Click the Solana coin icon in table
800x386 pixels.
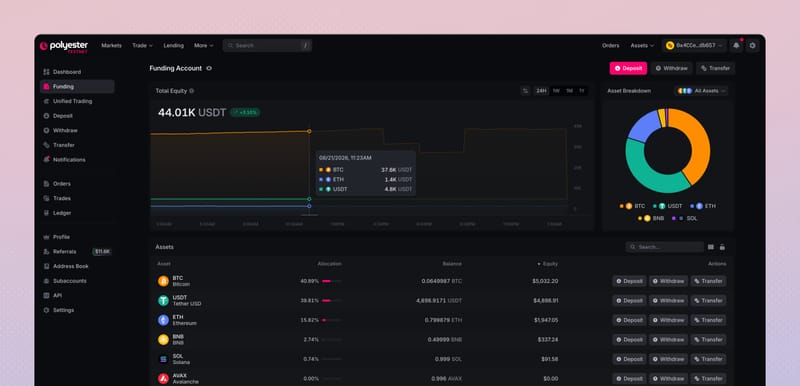[x=163, y=359]
